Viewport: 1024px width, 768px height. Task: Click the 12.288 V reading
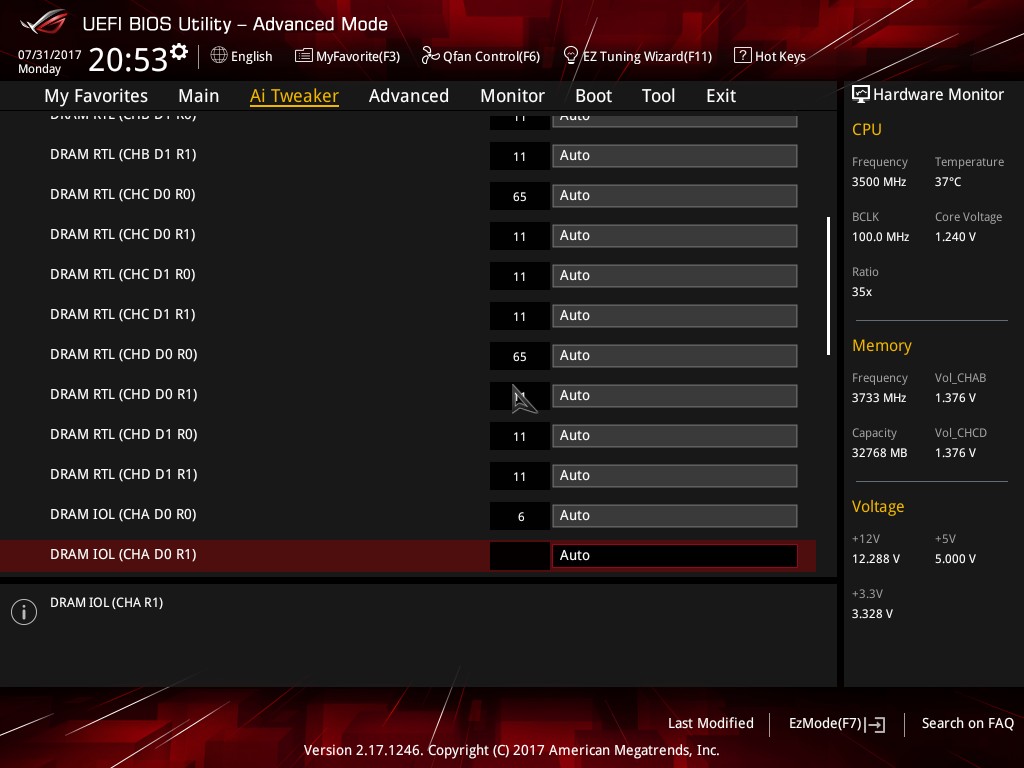(x=876, y=559)
